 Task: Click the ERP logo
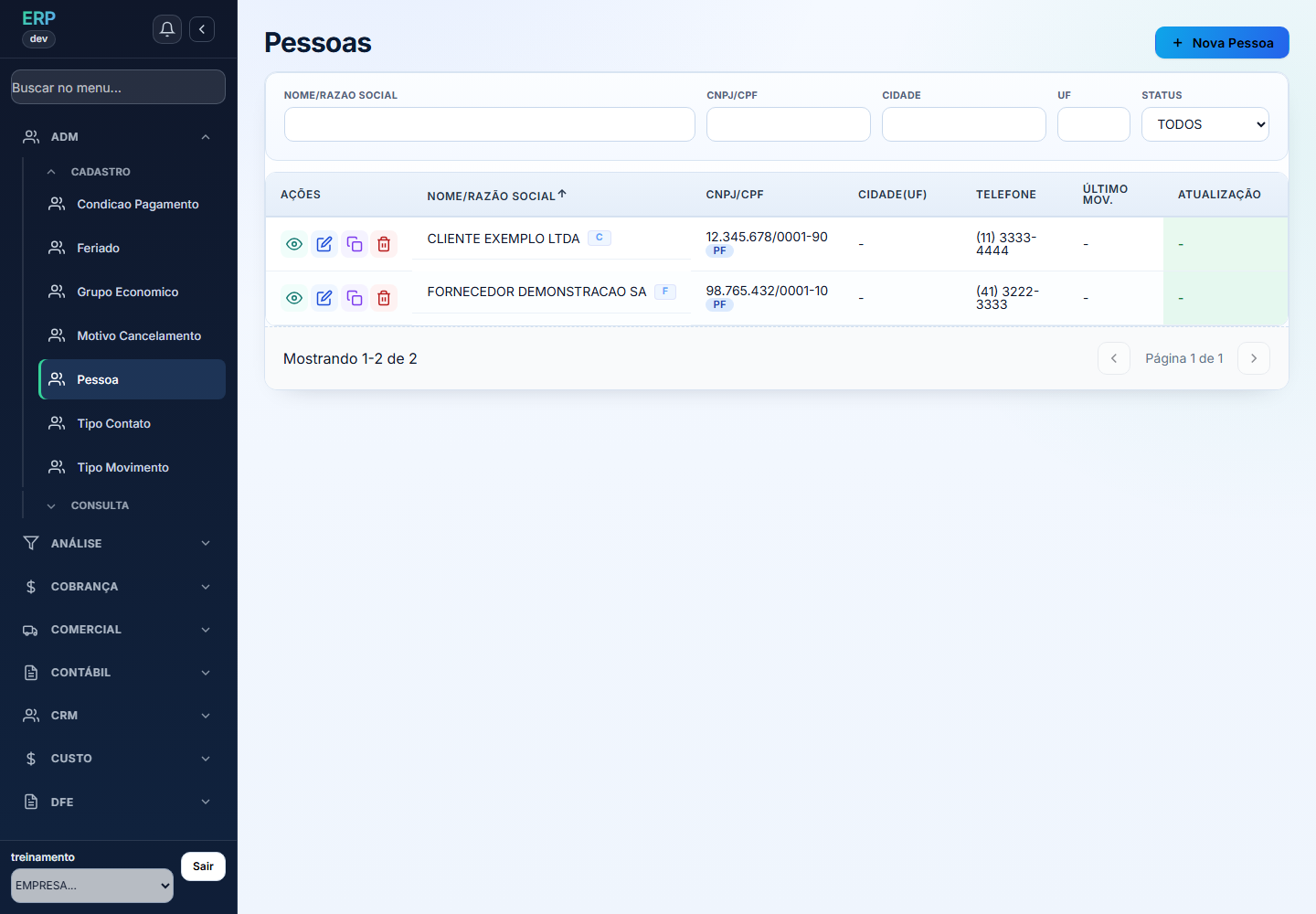pos(38,18)
